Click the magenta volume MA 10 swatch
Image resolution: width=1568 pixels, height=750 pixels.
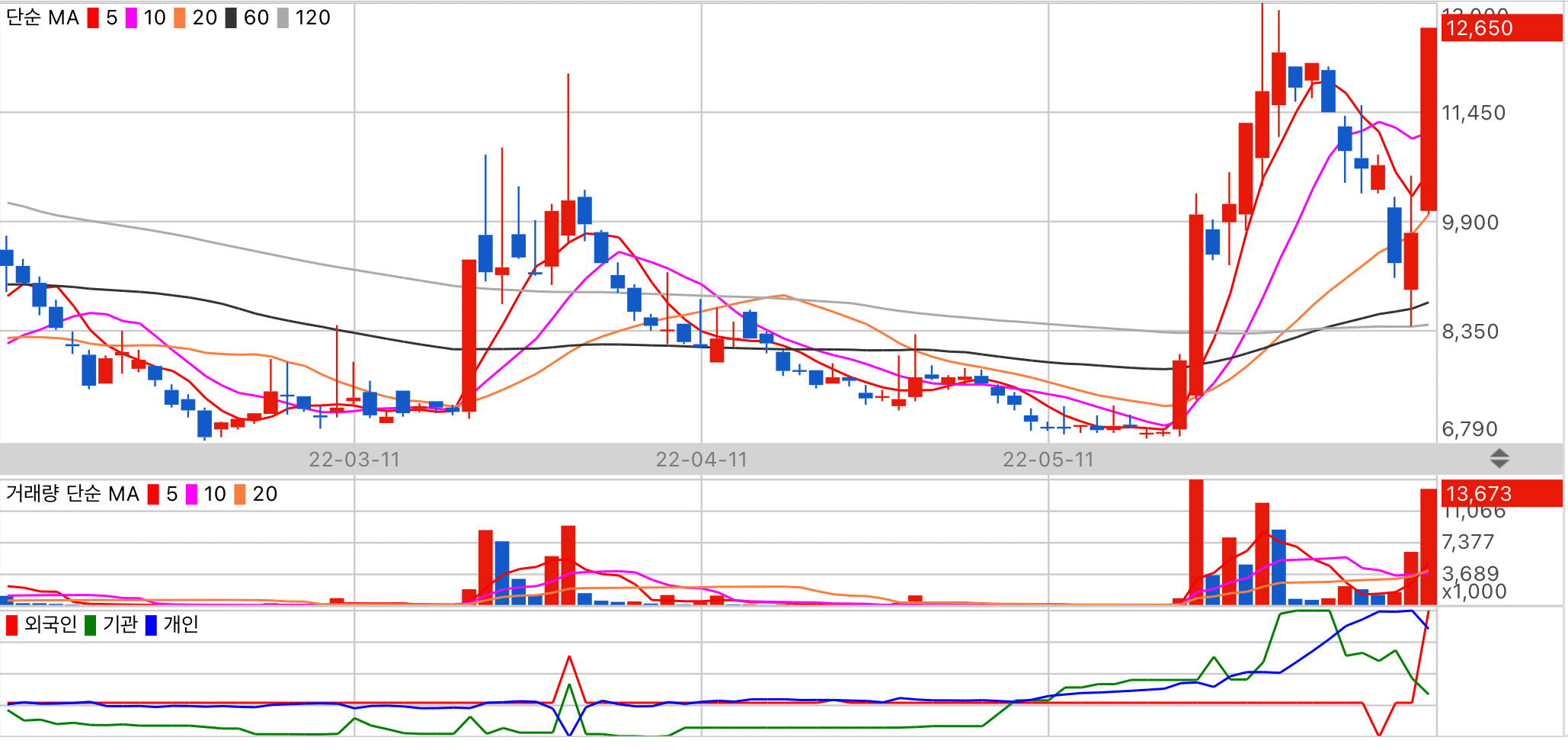[x=191, y=494]
